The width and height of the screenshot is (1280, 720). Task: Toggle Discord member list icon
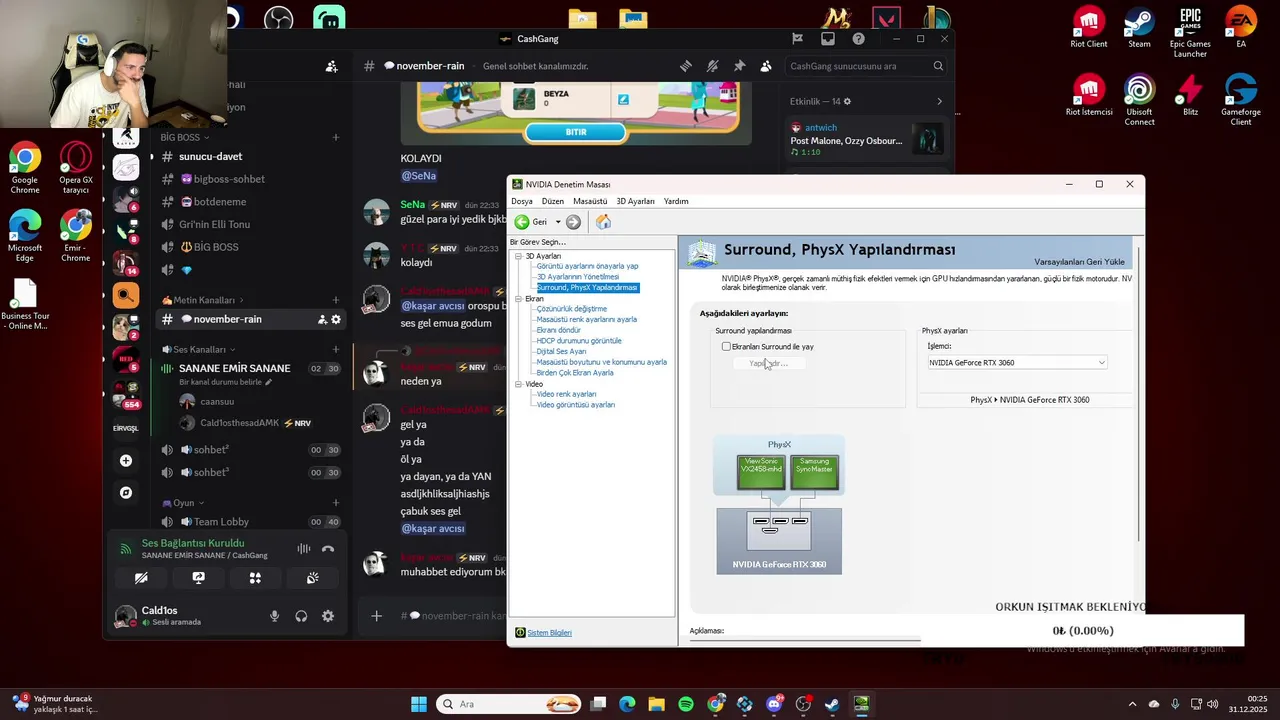766,66
